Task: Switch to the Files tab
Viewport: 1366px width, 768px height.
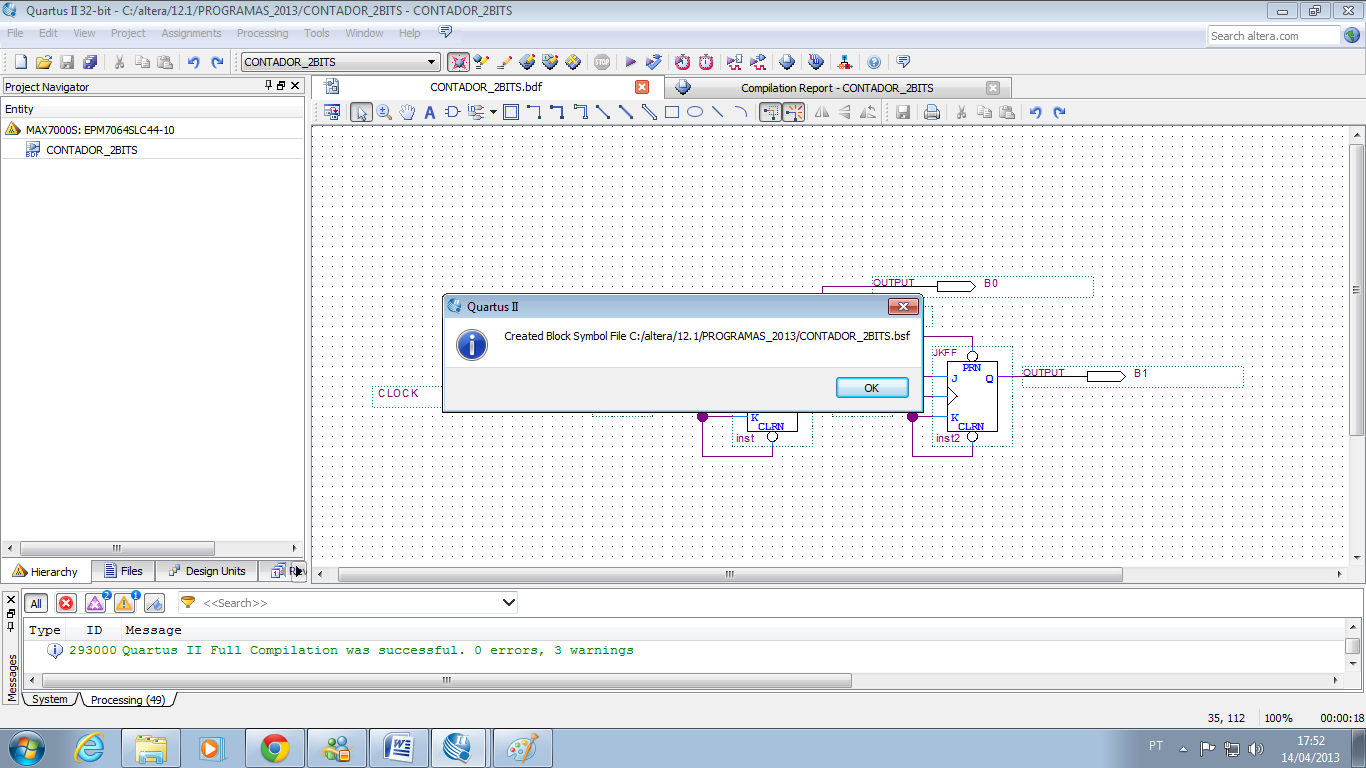Action: pyautogui.click(x=123, y=571)
